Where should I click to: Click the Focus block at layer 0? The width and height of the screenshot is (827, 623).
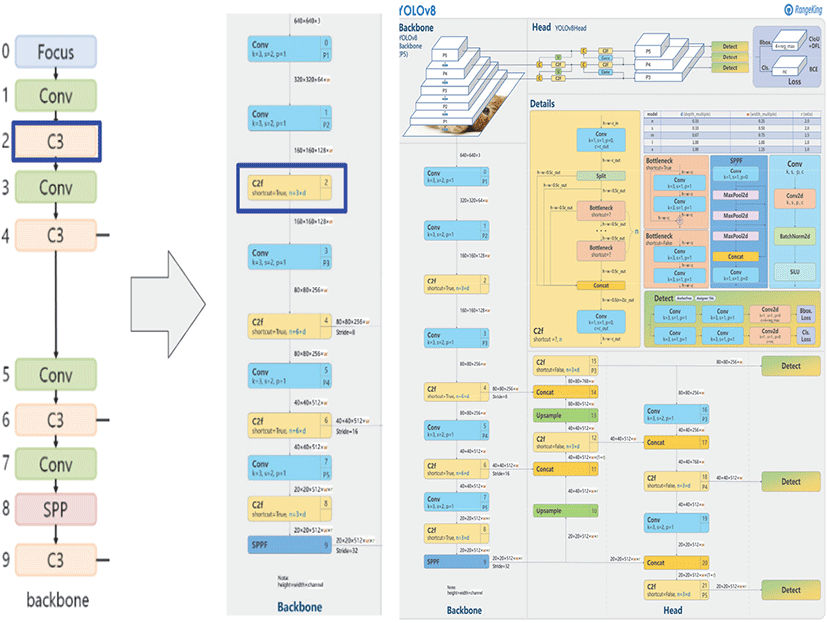[x=55, y=51]
